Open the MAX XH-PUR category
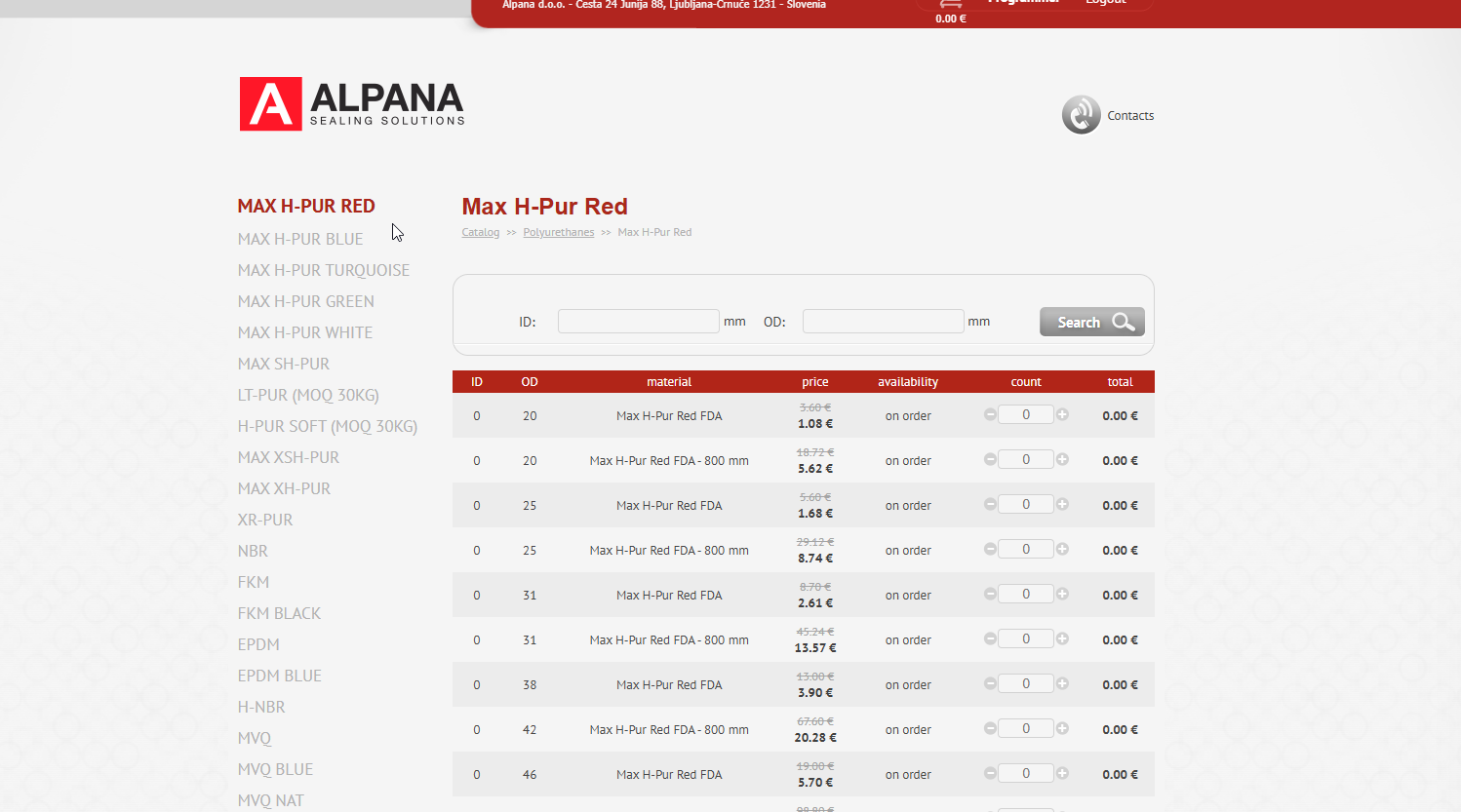Image resolution: width=1461 pixels, height=812 pixels. point(284,488)
